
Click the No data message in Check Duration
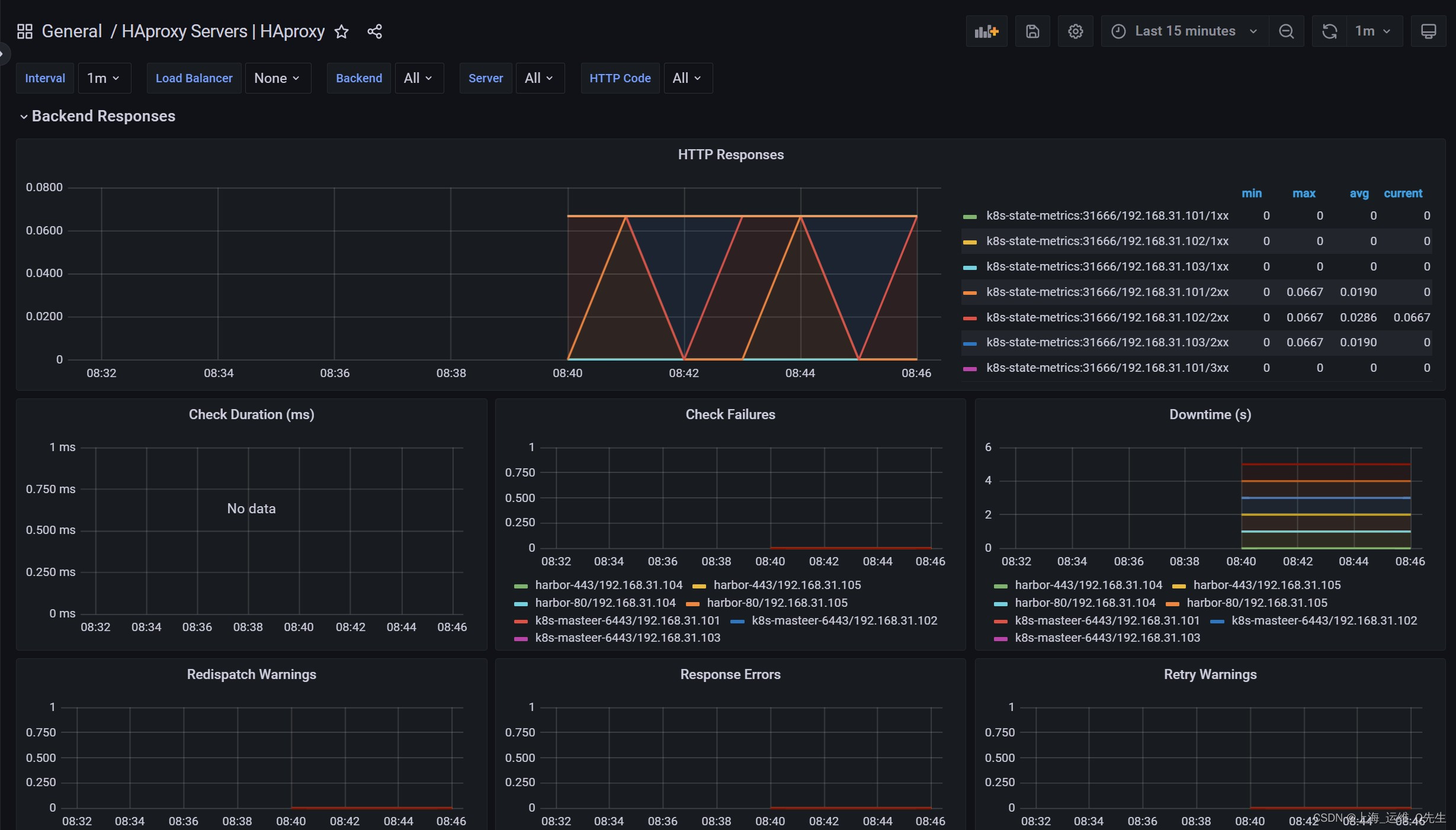251,509
